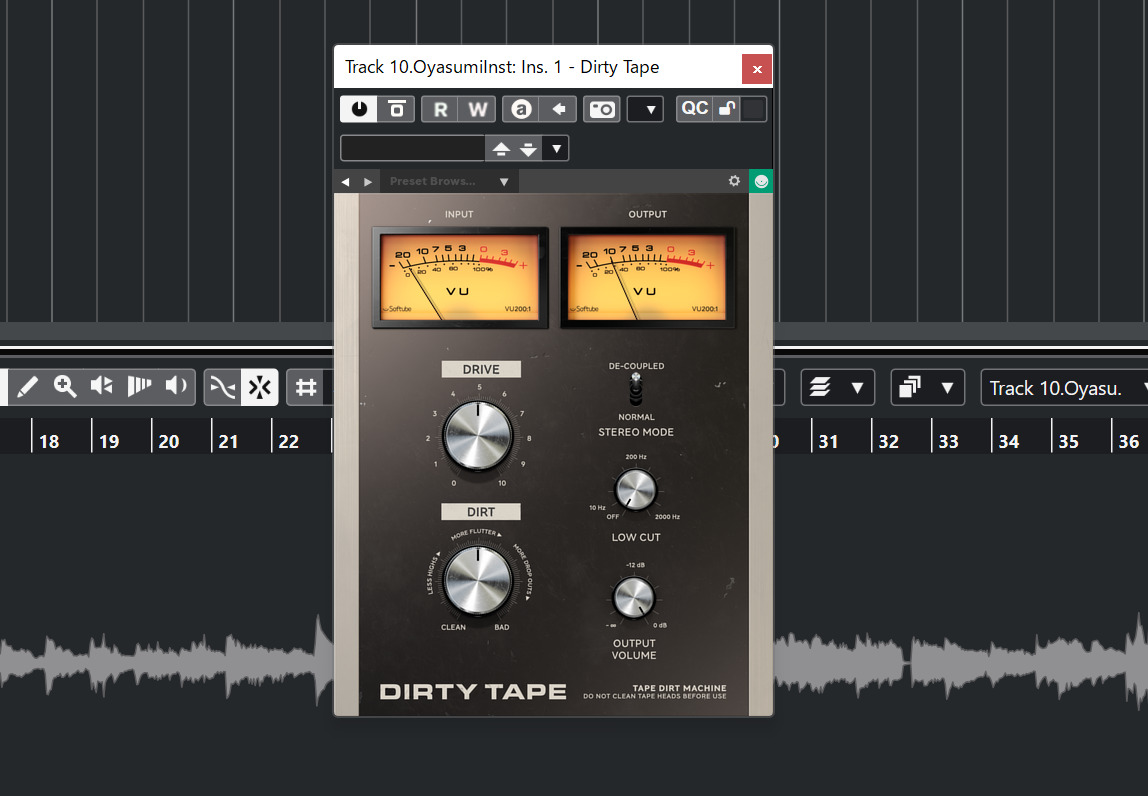Click bar 20 on the ruler

[x=169, y=442]
